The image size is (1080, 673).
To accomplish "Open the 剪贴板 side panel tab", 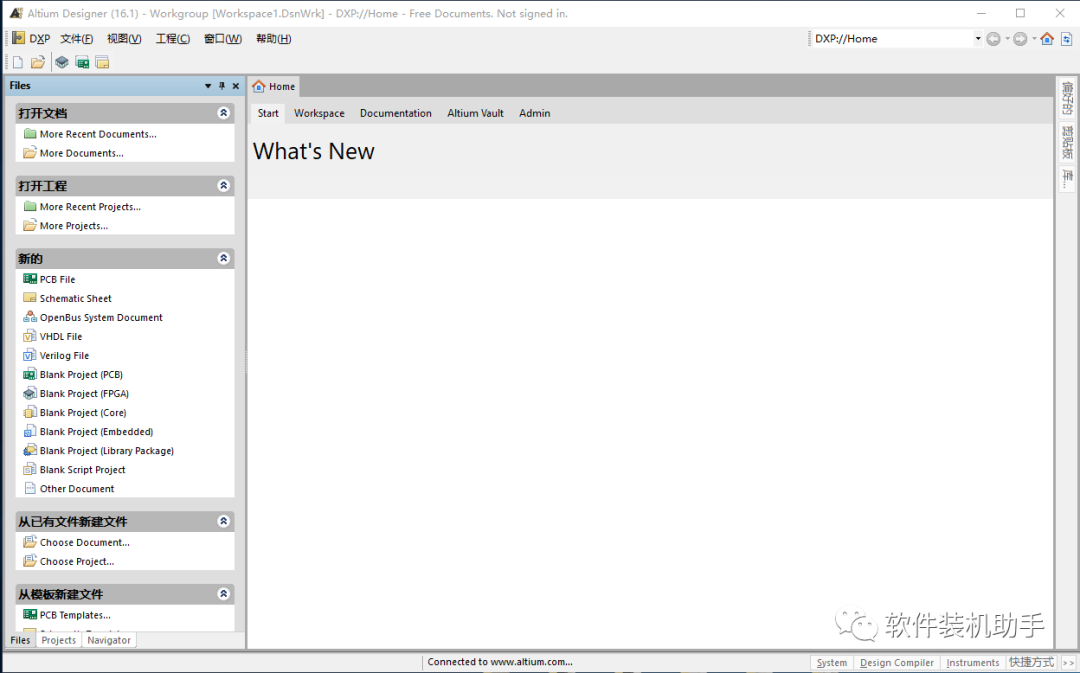I will [1067, 143].
